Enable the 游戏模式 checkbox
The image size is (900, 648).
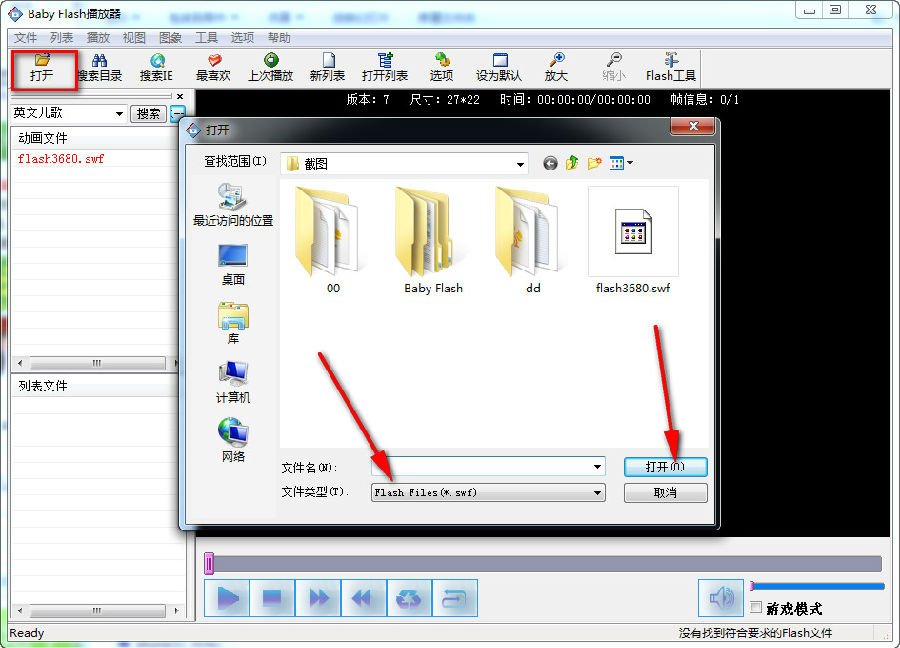click(756, 607)
